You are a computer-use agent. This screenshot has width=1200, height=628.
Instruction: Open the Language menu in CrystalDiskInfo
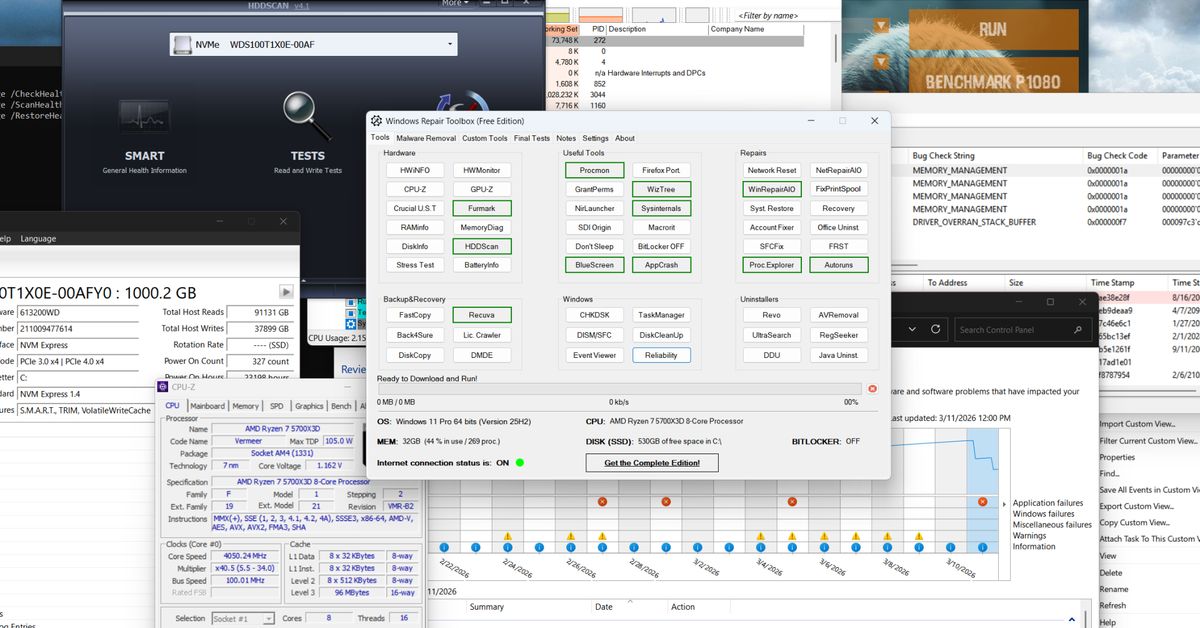[38, 239]
